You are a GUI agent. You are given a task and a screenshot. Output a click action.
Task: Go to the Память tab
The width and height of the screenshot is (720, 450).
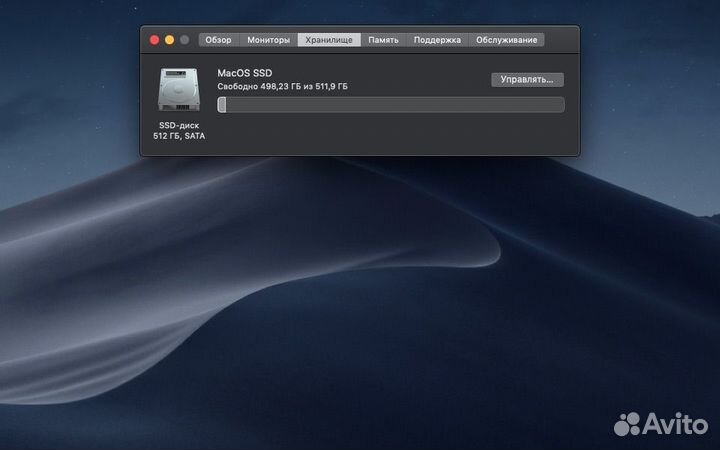tap(383, 40)
